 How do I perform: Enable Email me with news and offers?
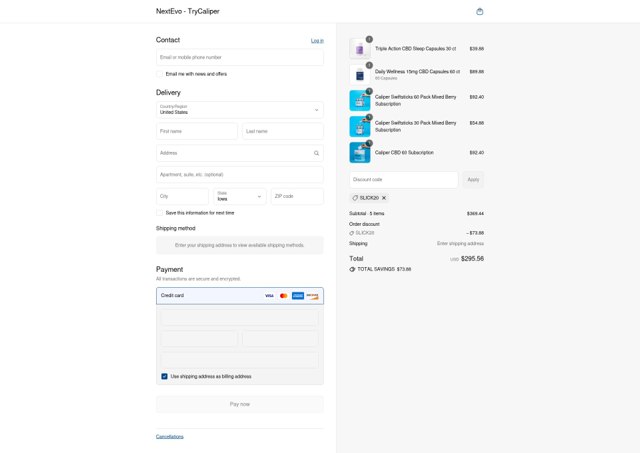(160, 74)
